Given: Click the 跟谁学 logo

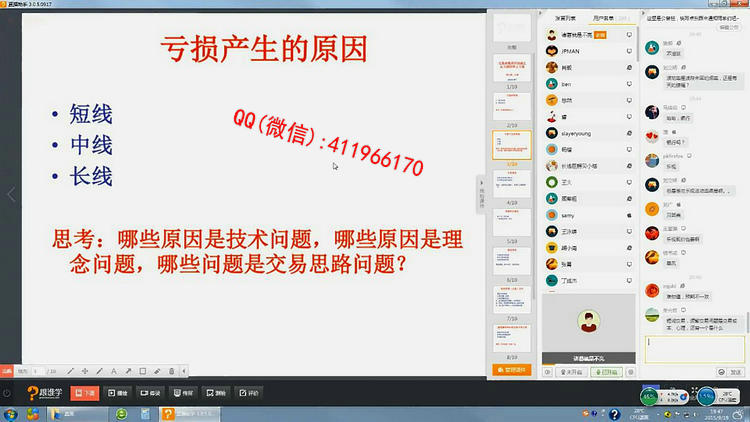Looking at the screenshot, I should coord(44,393).
